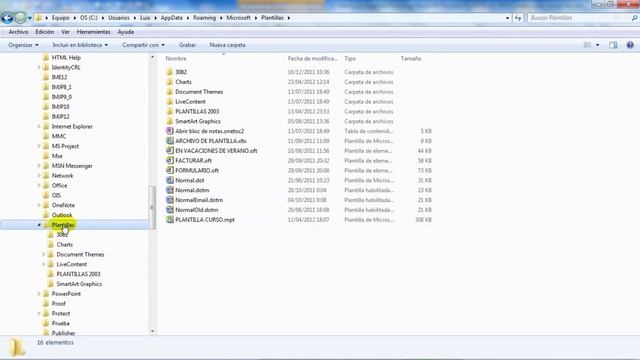This screenshot has height=360, width=640.
Task: Open the Archivo menu
Action: pyautogui.click(x=18, y=32)
